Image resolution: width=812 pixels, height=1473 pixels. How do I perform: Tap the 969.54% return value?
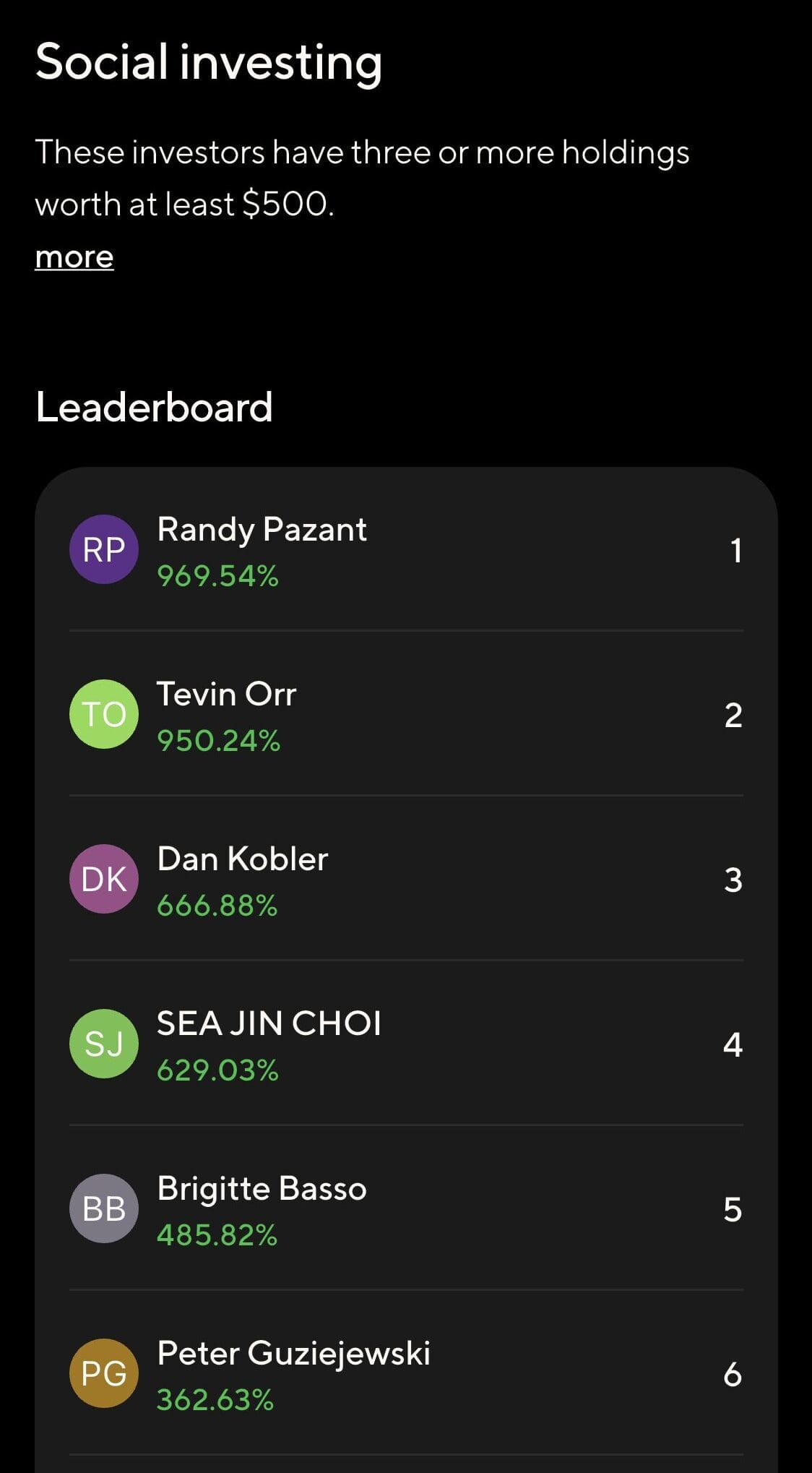(217, 576)
